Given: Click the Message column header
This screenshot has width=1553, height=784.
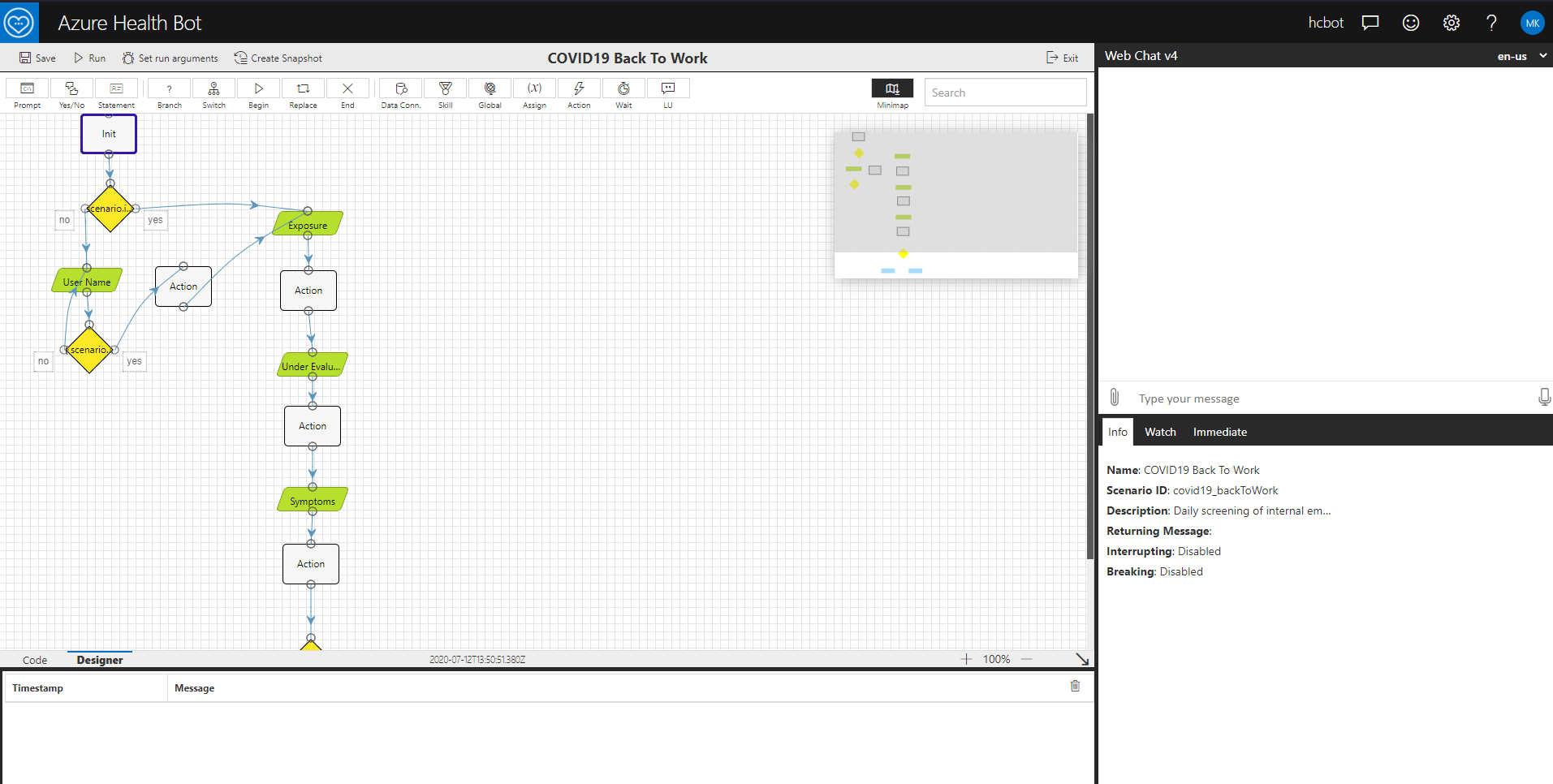Looking at the screenshot, I should pos(194,688).
